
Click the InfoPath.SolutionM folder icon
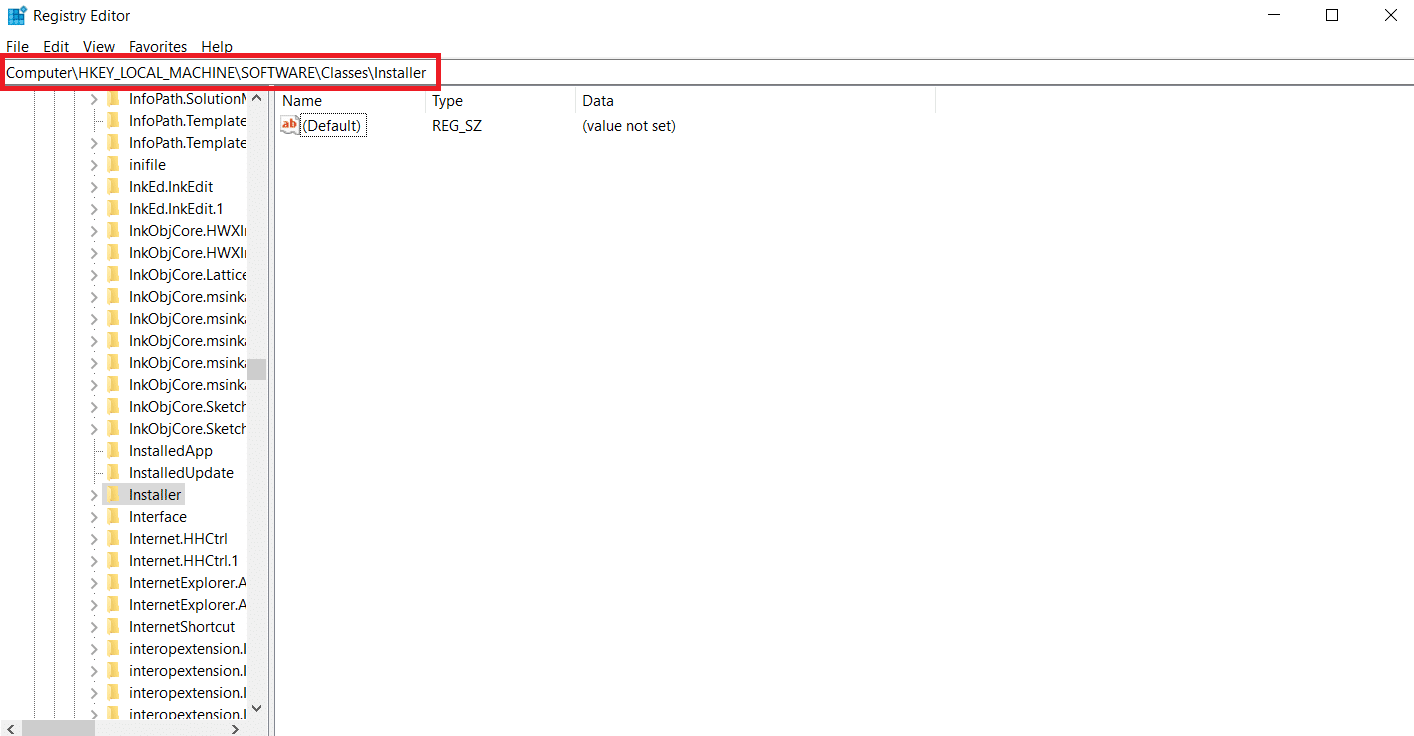(113, 98)
